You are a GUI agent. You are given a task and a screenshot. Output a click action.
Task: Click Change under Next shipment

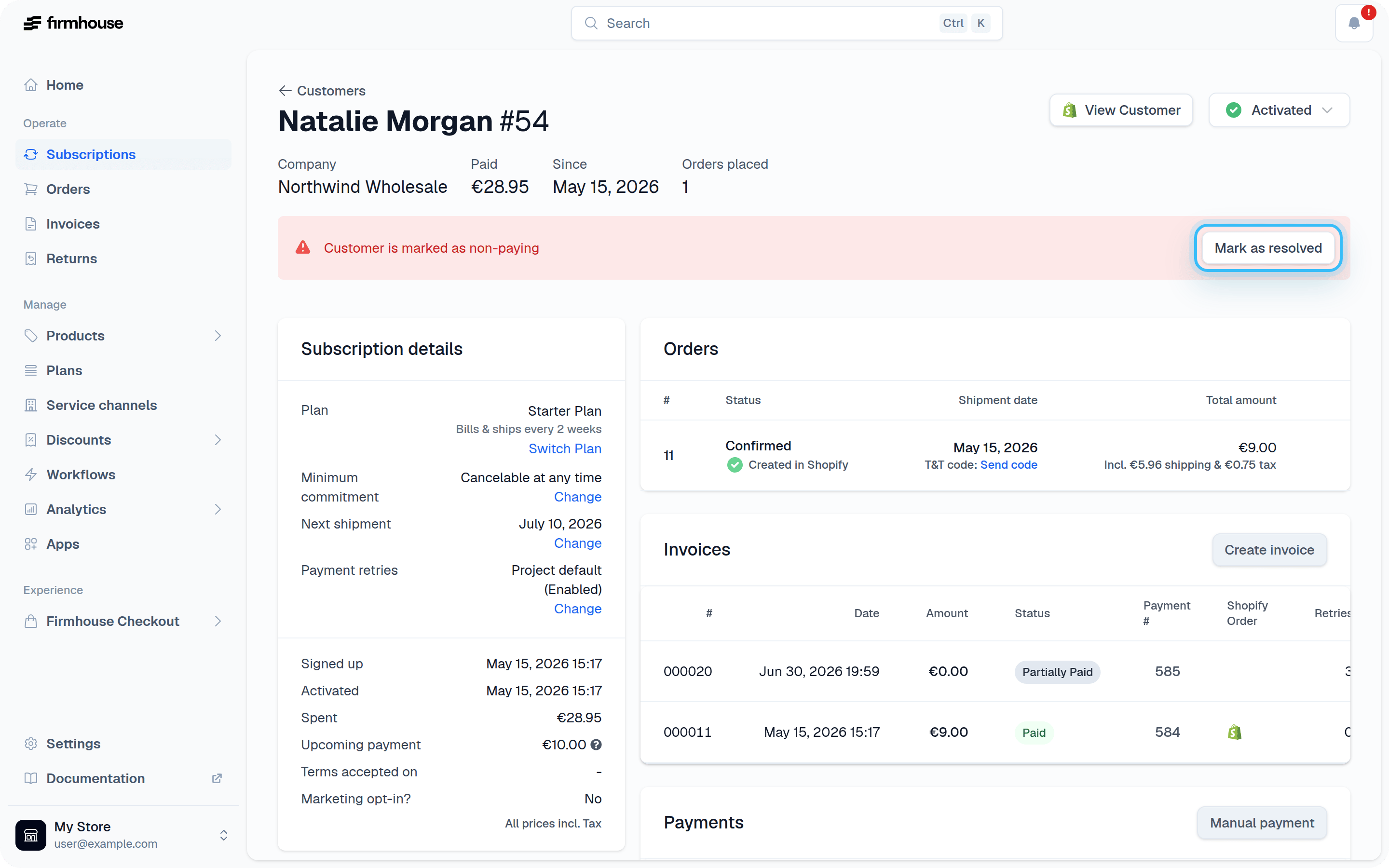tap(577, 543)
